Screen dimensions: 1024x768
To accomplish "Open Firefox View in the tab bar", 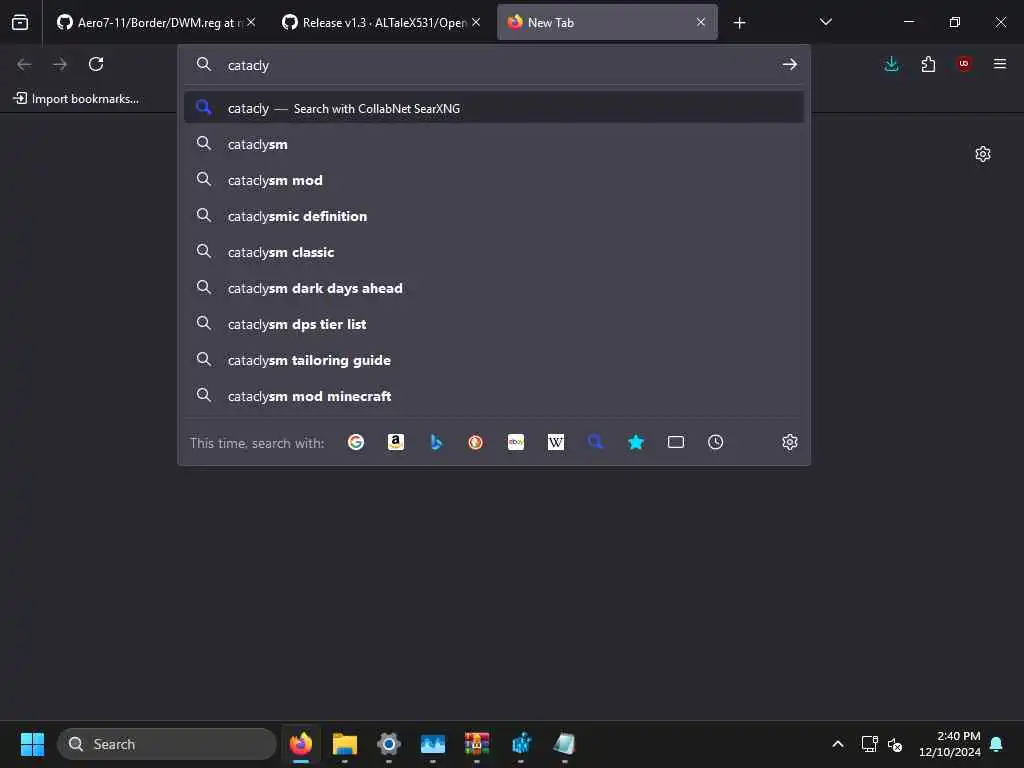I will click(20, 23).
